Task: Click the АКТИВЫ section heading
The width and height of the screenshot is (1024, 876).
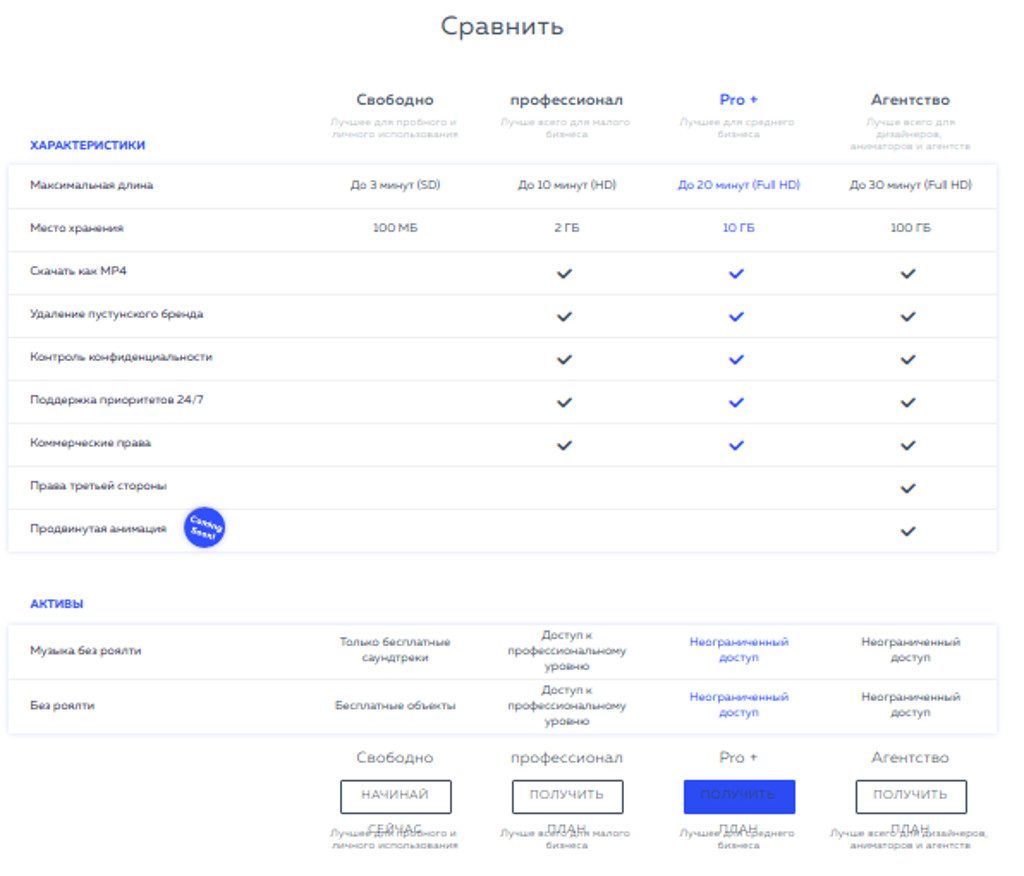Action: coord(57,604)
